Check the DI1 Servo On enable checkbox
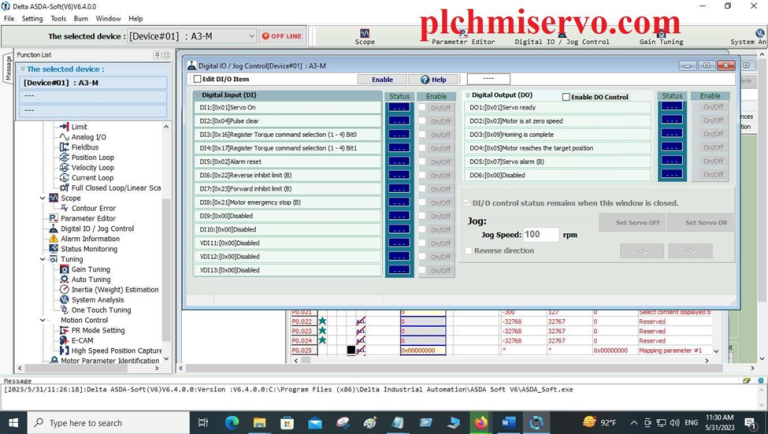Screen dimensions: 768x434 (x=422, y=107)
